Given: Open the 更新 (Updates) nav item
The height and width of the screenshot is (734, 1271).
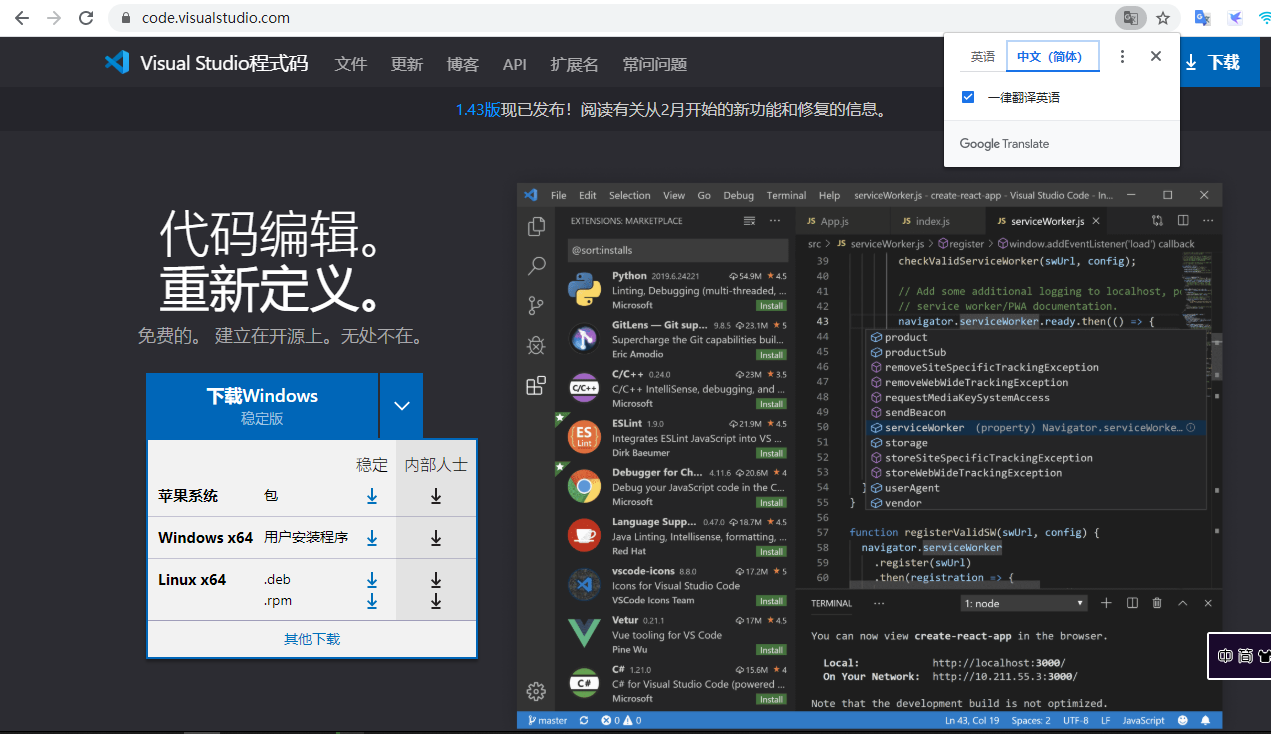Looking at the screenshot, I should coord(407,64).
